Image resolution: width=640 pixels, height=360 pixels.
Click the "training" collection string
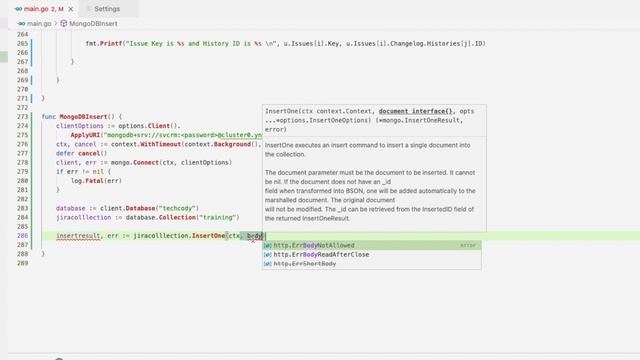pos(218,218)
